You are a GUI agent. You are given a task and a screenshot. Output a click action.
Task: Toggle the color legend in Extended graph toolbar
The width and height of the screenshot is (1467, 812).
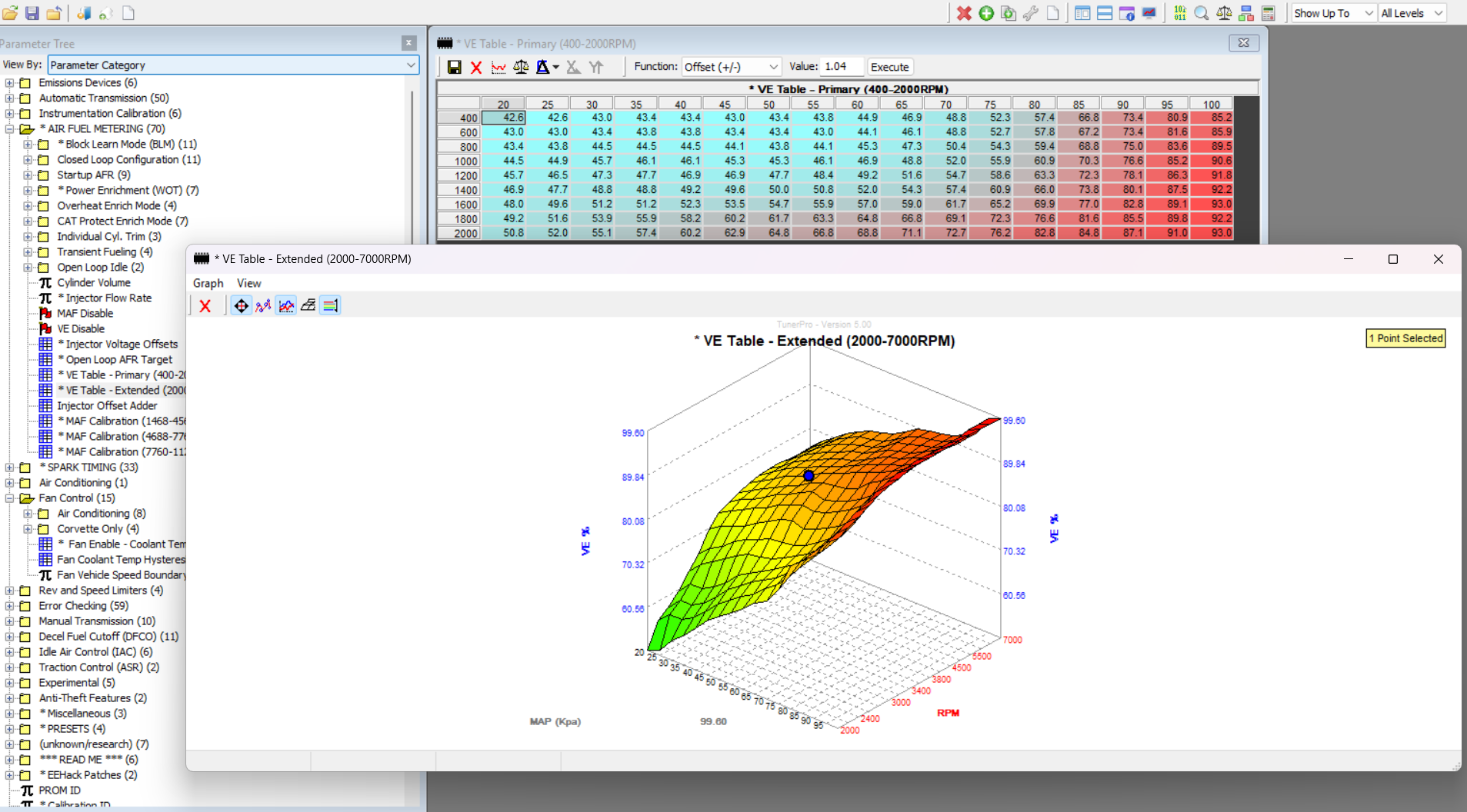(x=330, y=305)
